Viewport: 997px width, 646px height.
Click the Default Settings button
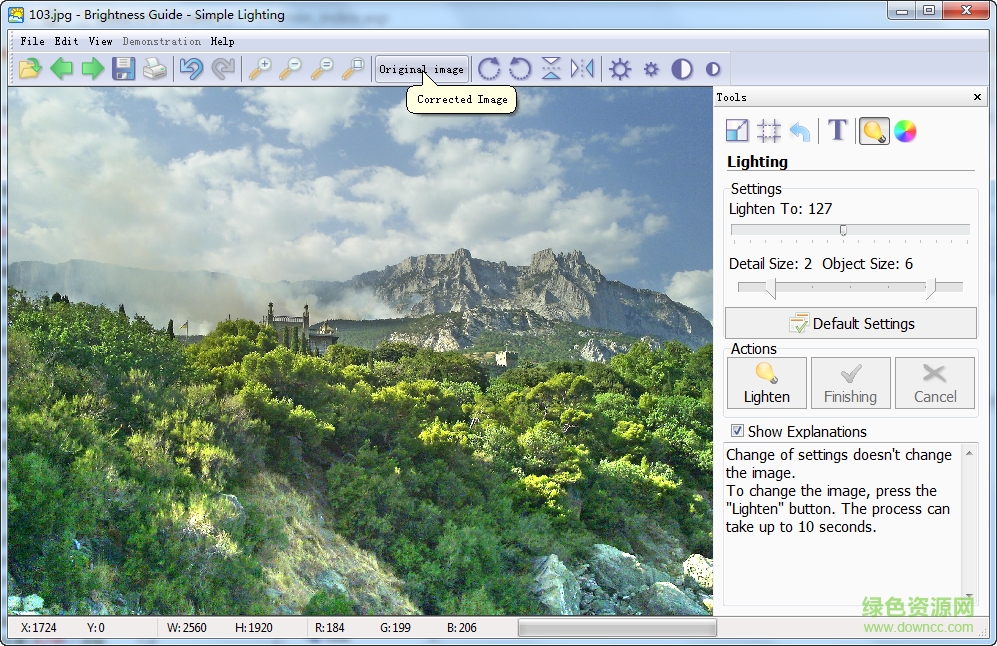(x=850, y=323)
